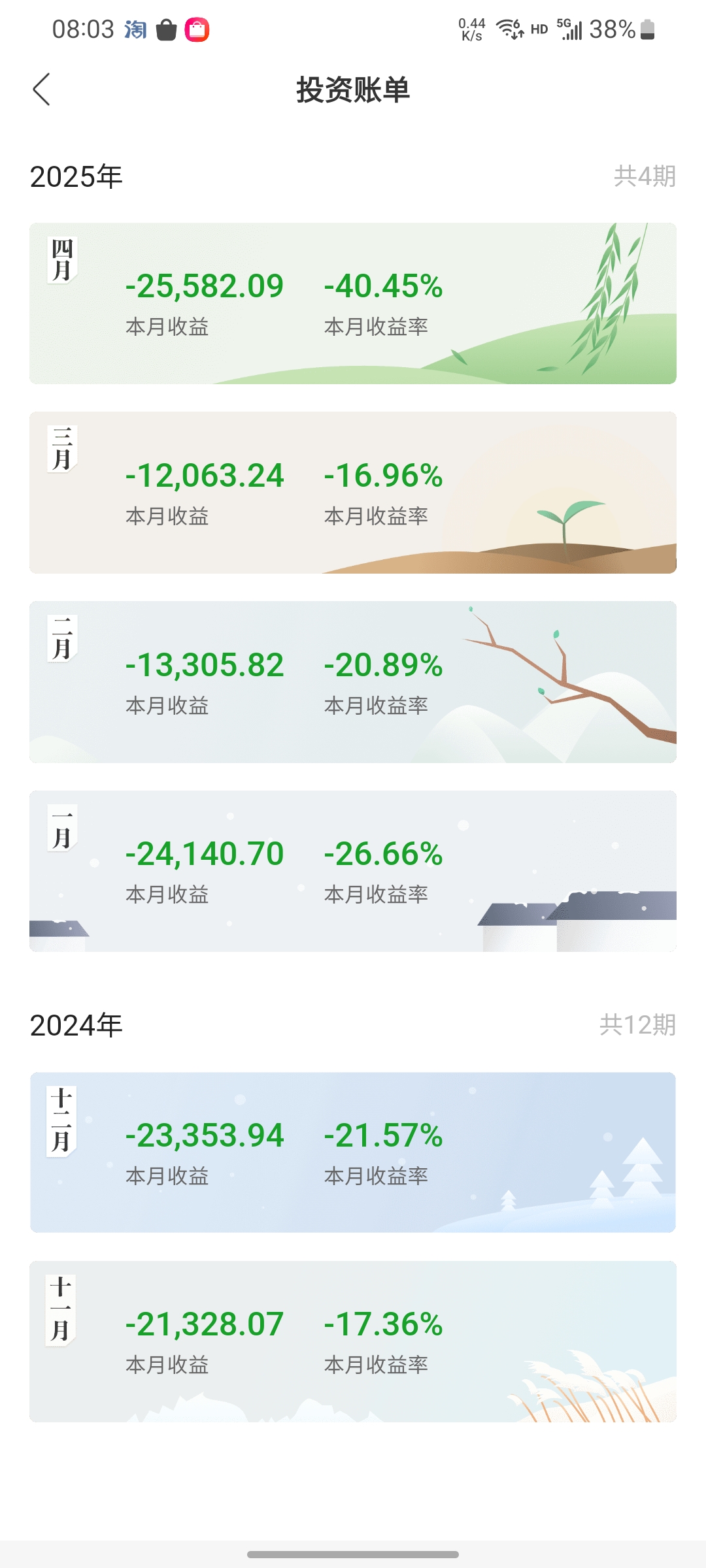This screenshot has height=1568, width=706.
Task: Tap the back arrow icon
Action: [41, 90]
